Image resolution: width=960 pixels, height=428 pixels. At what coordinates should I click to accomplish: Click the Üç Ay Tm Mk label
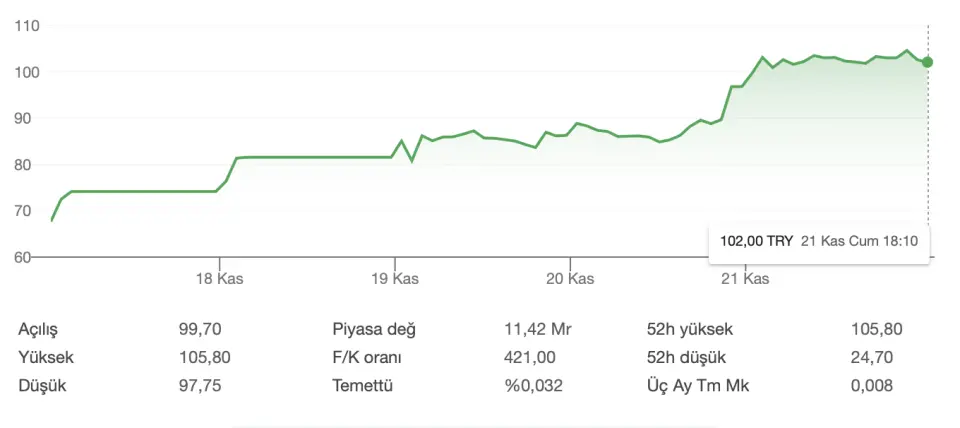(x=696, y=386)
